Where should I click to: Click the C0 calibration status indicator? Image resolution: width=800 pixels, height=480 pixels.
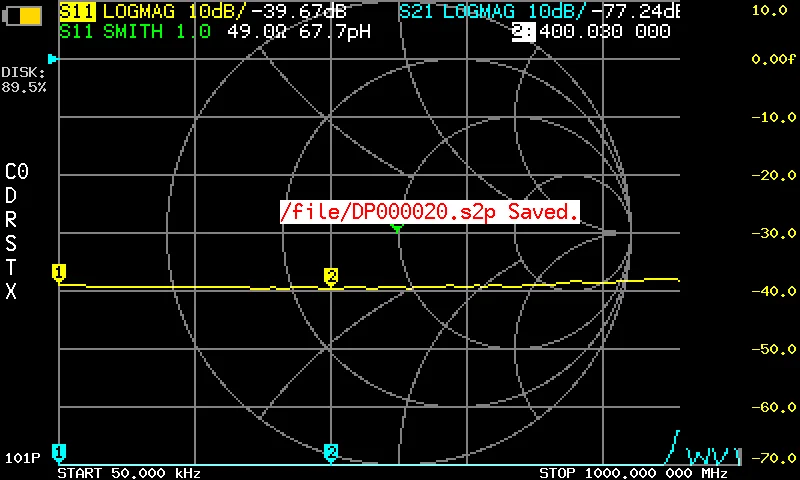(17, 171)
